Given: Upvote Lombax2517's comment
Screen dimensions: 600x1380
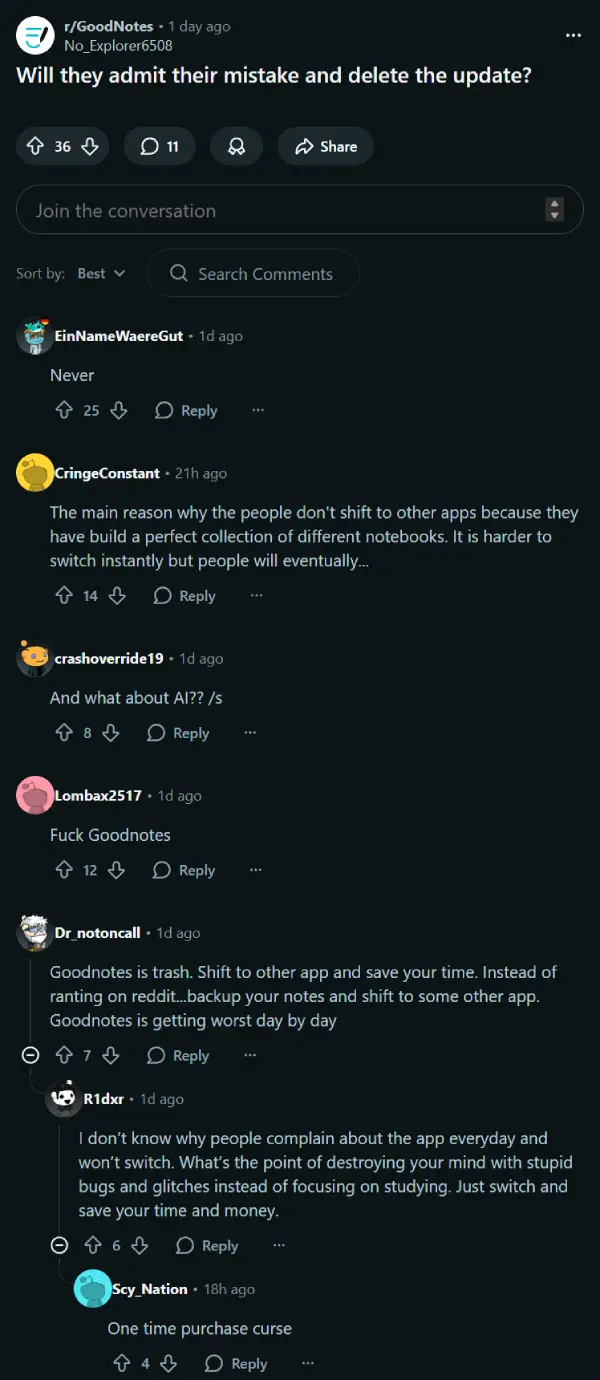Looking at the screenshot, I should click(64, 870).
